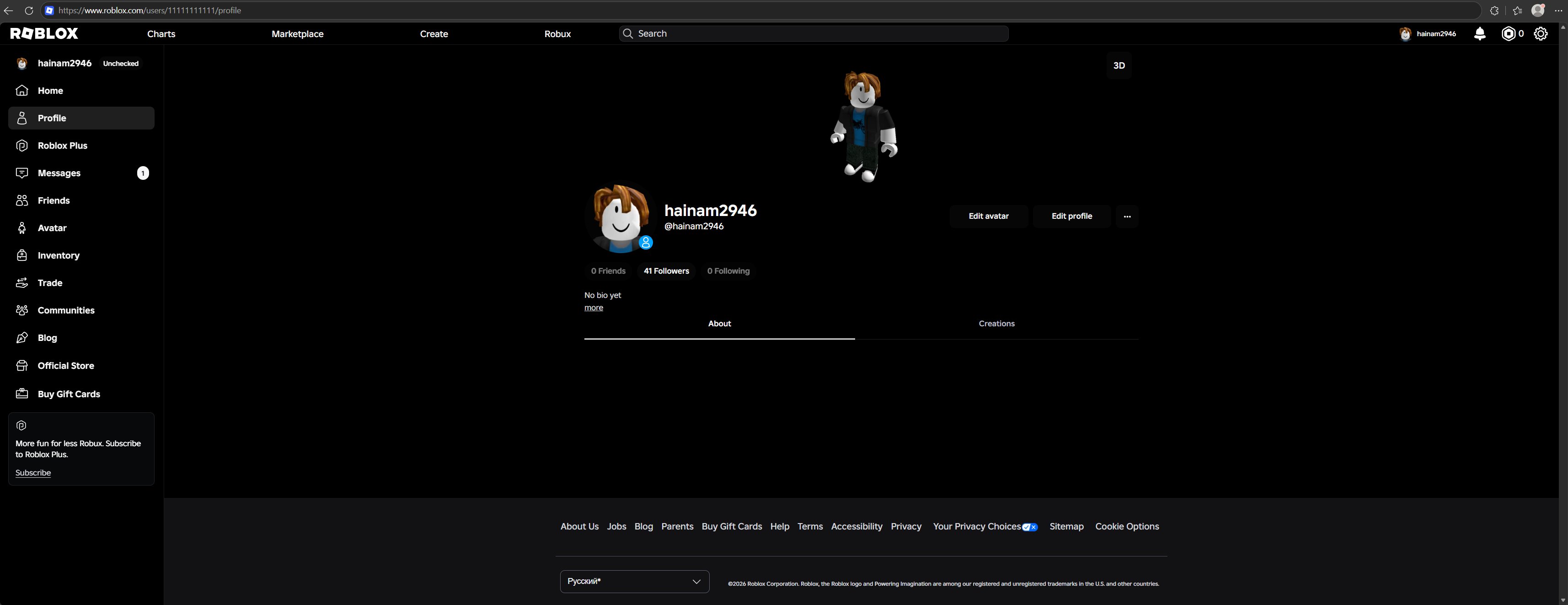The height and width of the screenshot is (605, 1568).
Task: Click the Roblox logo
Action: click(x=44, y=33)
